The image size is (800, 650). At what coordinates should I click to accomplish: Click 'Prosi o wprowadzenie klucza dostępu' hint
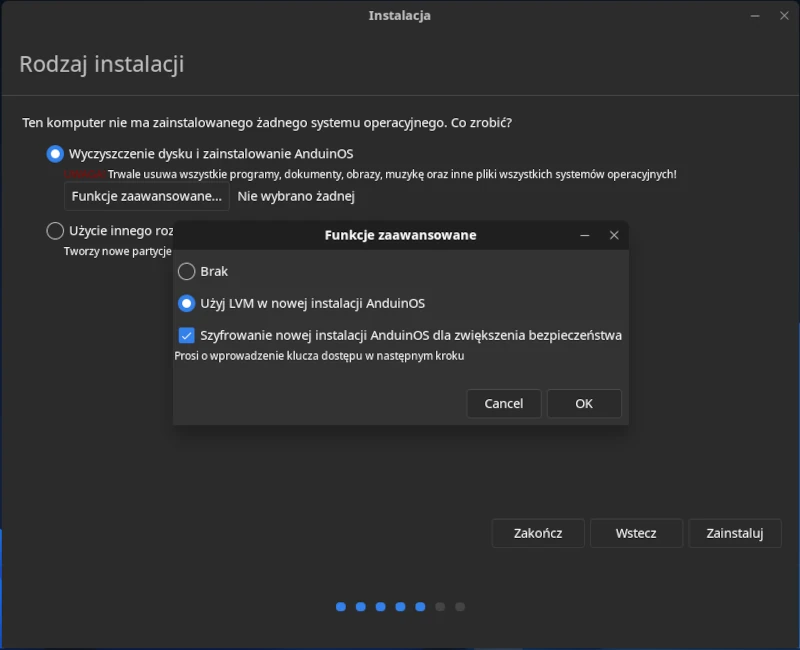319,356
